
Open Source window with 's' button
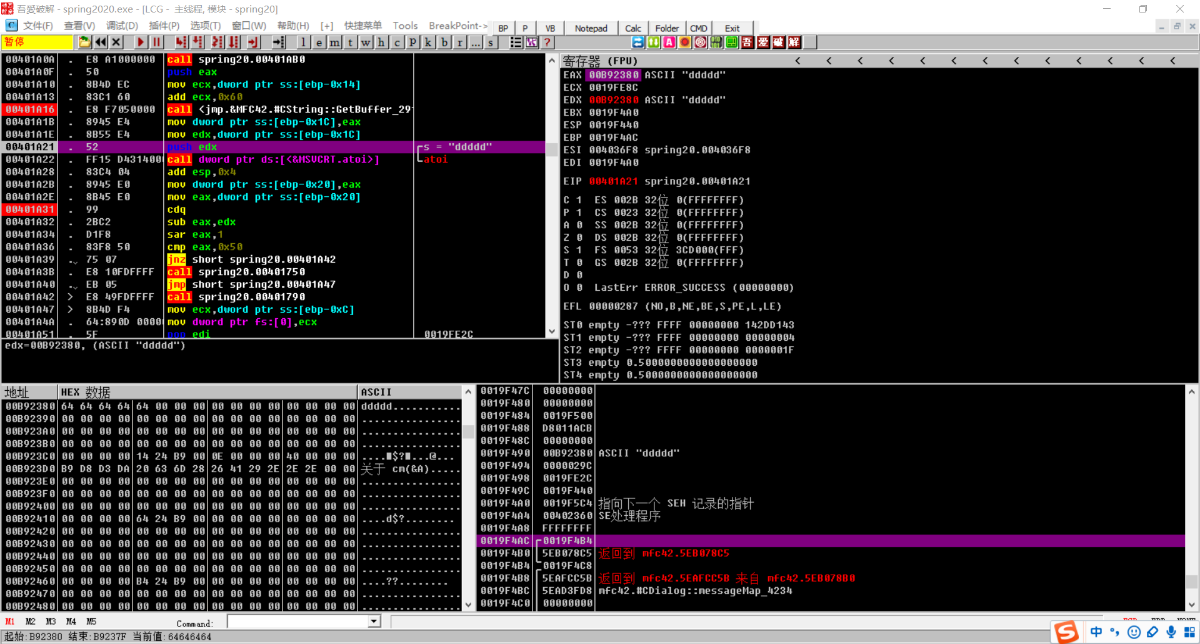tap(491, 42)
